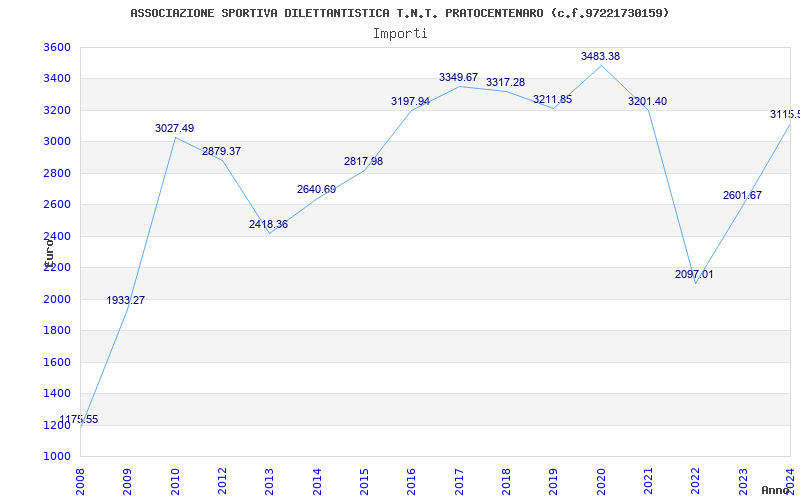This screenshot has width=800, height=500.
Task: Select the data label 2418.36
Action: pos(268,224)
